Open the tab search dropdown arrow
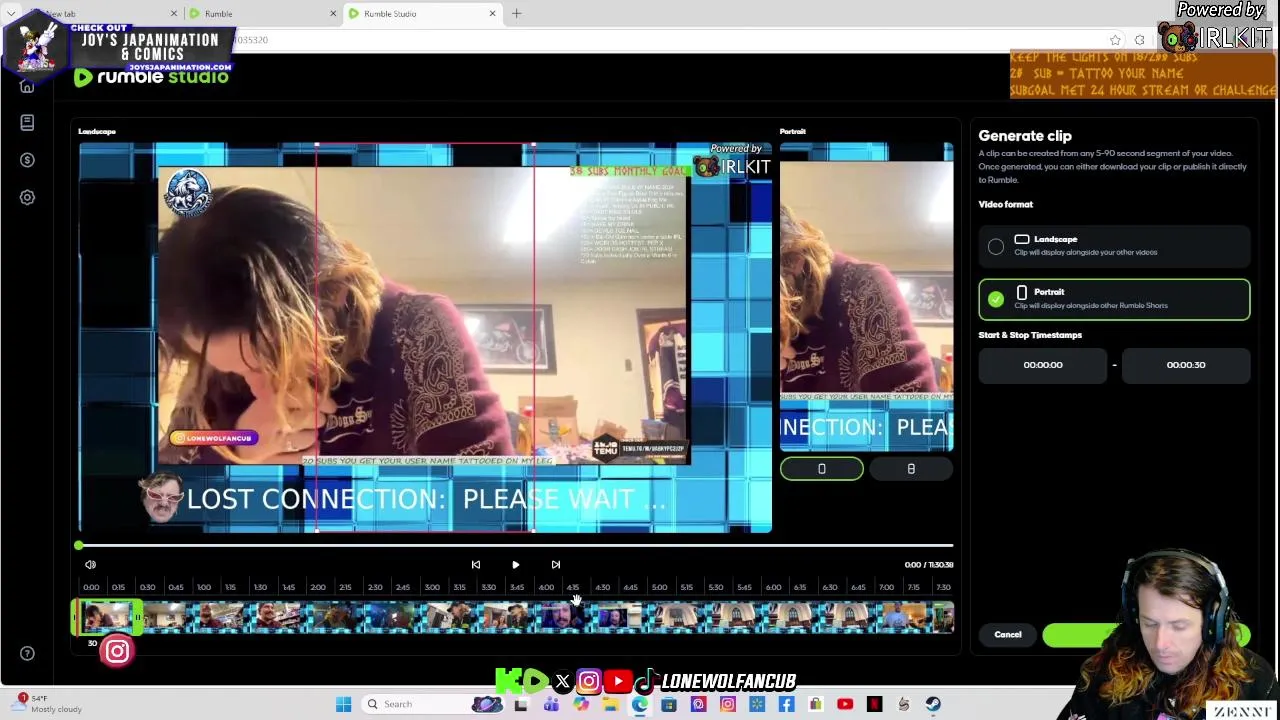Image resolution: width=1280 pixels, height=720 pixels. (10, 14)
